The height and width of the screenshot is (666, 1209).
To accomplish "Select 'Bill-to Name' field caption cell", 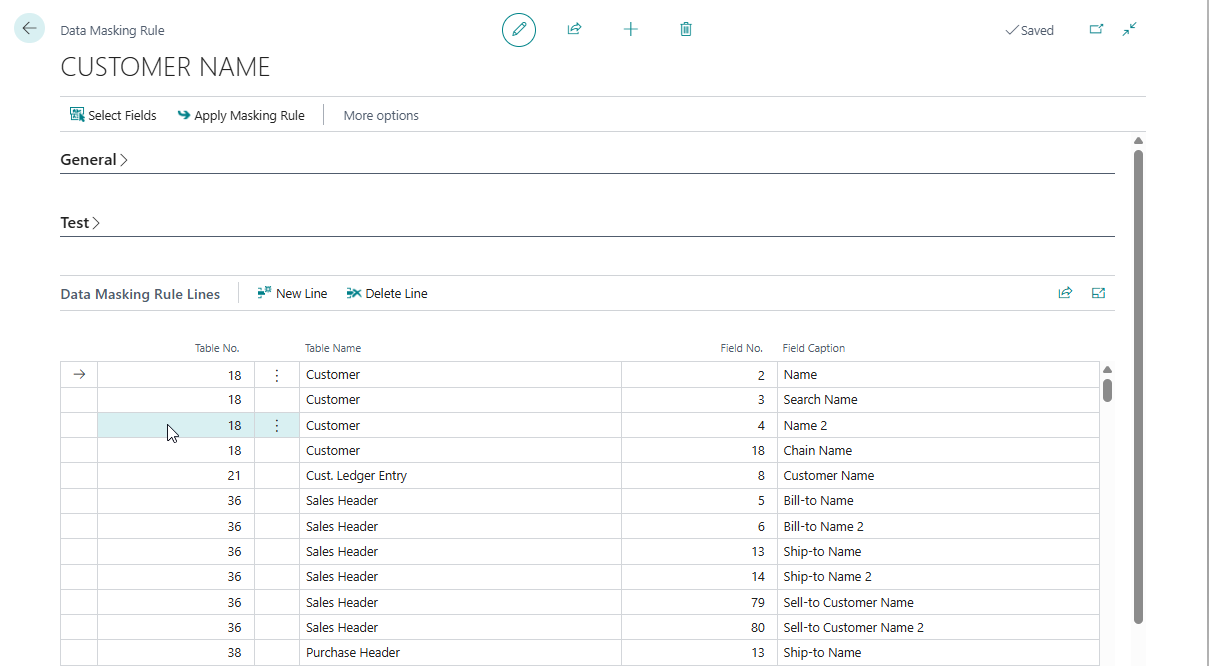I will coord(938,501).
